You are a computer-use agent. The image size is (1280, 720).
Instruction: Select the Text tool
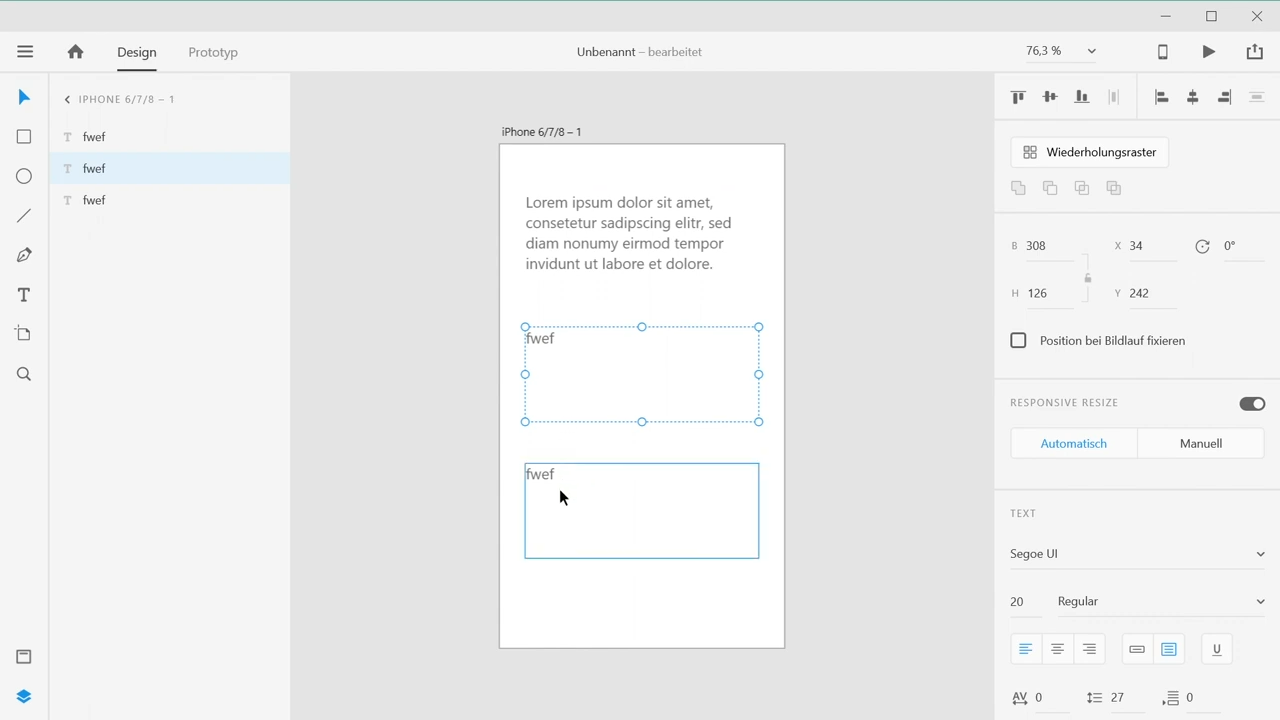(x=24, y=295)
